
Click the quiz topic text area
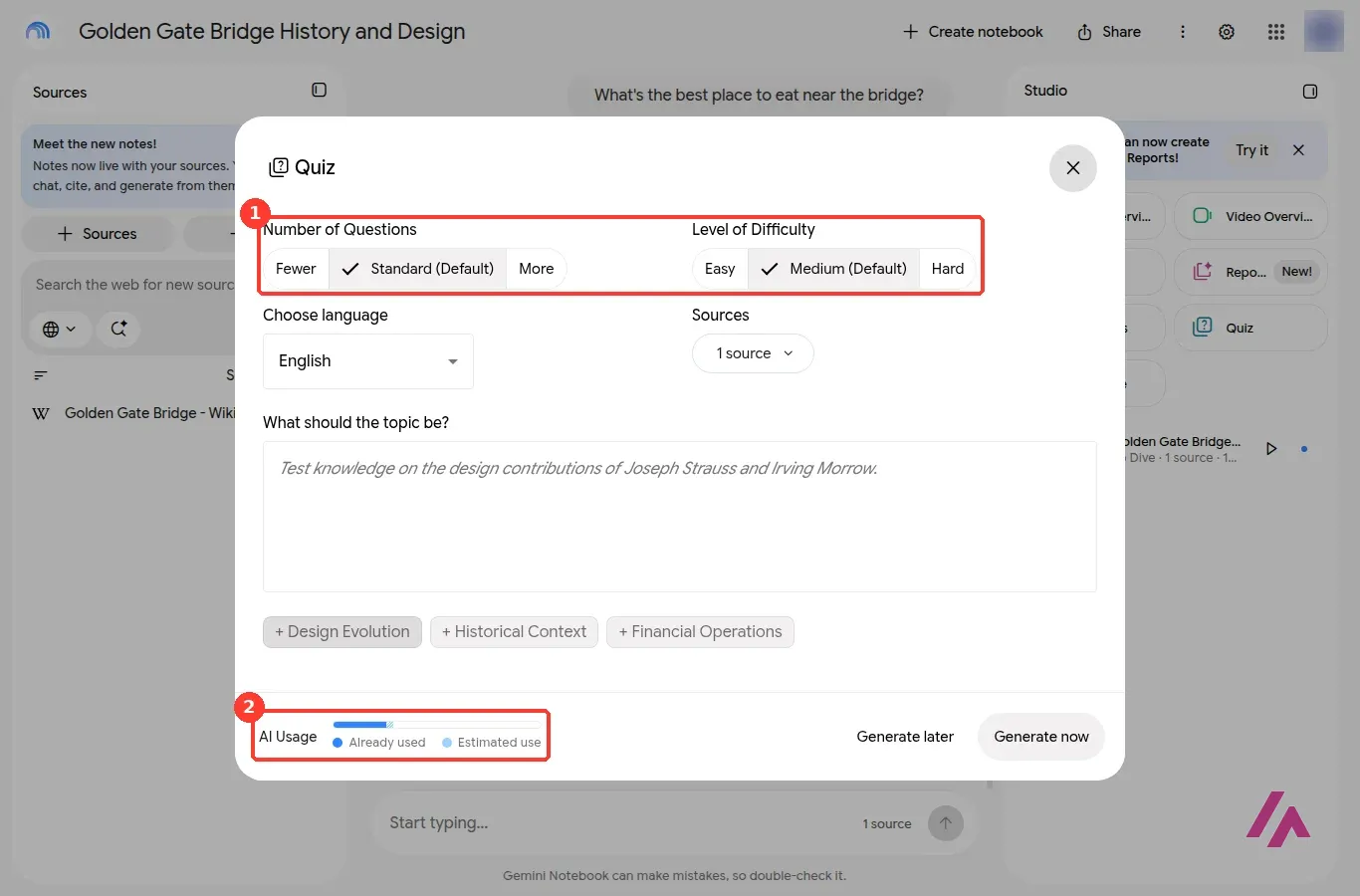[680, 517]
